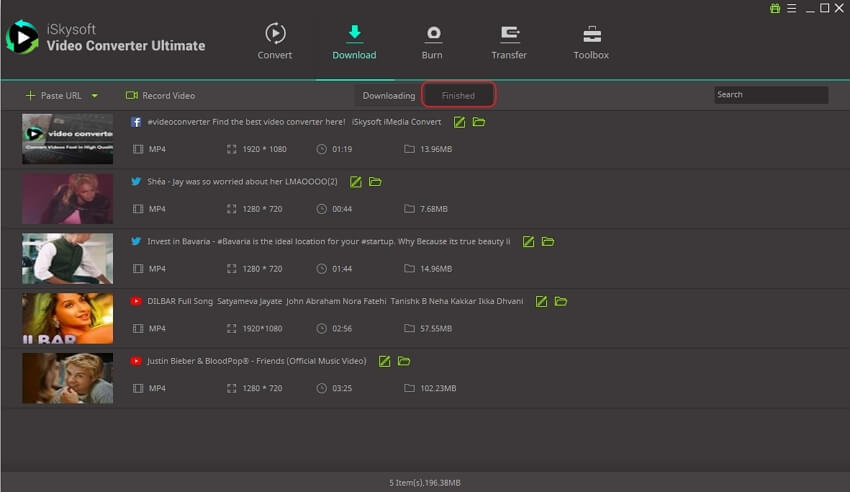Open folder for Invest in Bavaria video
This screenshot has width=850, height=492.
coord(548,242)
